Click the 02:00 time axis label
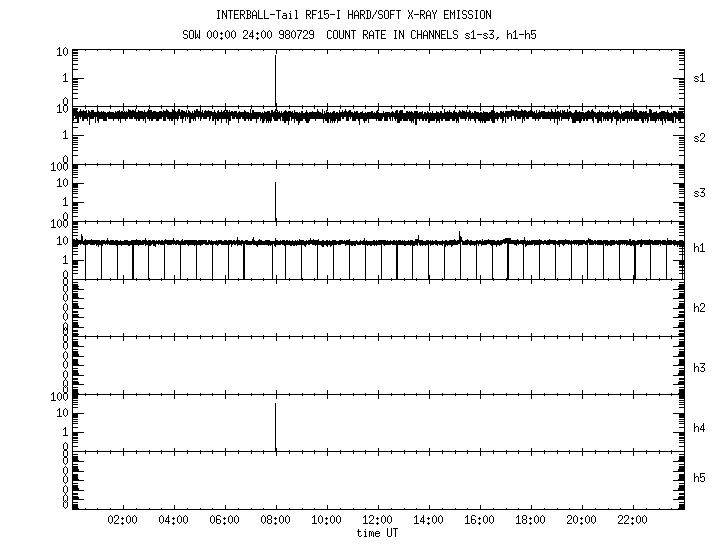The height and width of the screenshot is (550, 720). (x=123, y=521)
